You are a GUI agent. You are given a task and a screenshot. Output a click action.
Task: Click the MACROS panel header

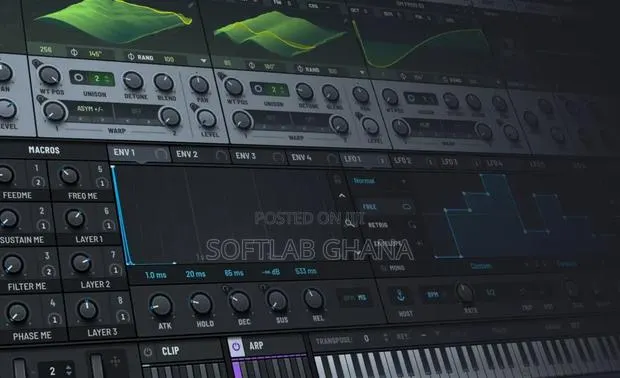click(44, 150)
